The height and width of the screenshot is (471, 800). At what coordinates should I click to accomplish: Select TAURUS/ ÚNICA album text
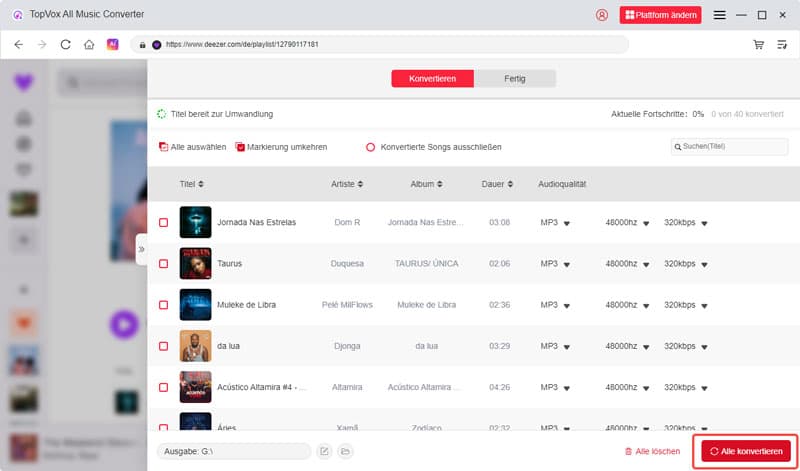(x=427, y=264)
